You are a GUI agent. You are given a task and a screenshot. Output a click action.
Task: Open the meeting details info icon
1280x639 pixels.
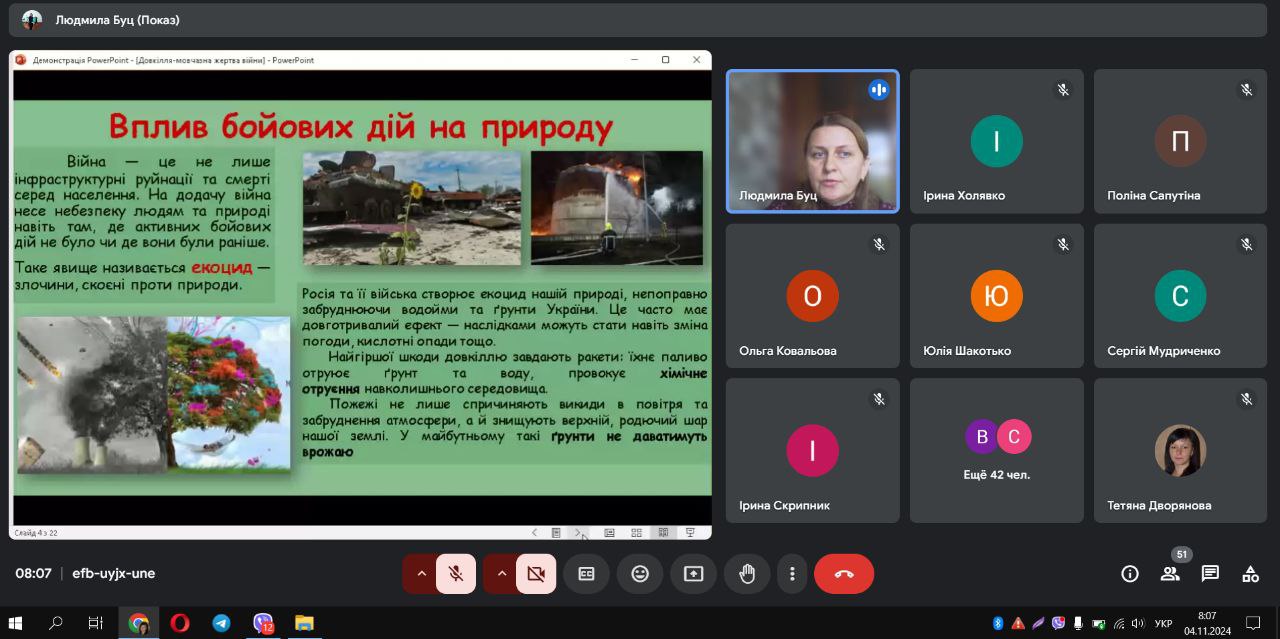[x=1130, y=574]
